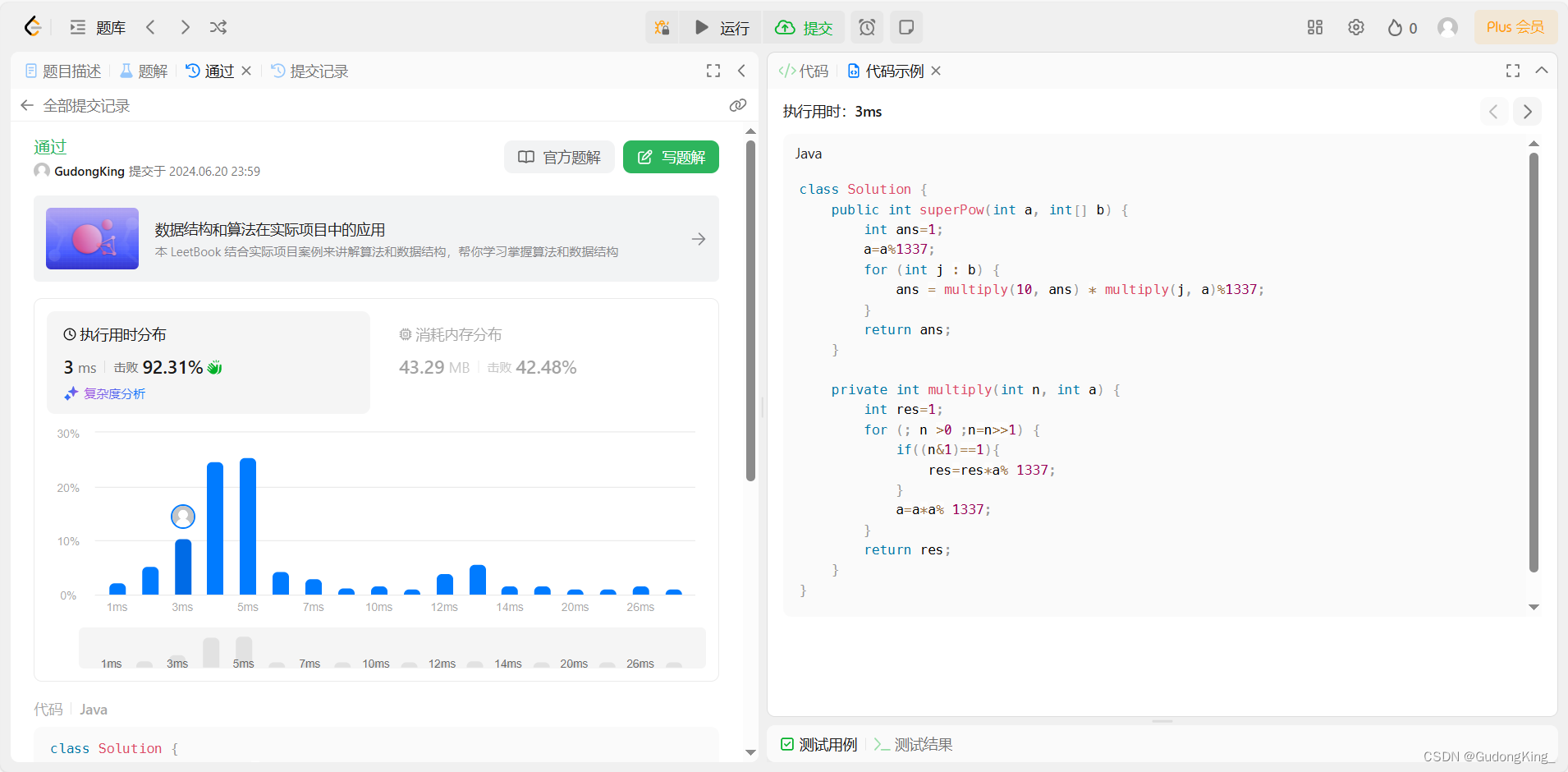Image resolution: width=1568 pixels, height=772 pixels.
Task: Open the 官方题解 button
Action: (559, 157)
